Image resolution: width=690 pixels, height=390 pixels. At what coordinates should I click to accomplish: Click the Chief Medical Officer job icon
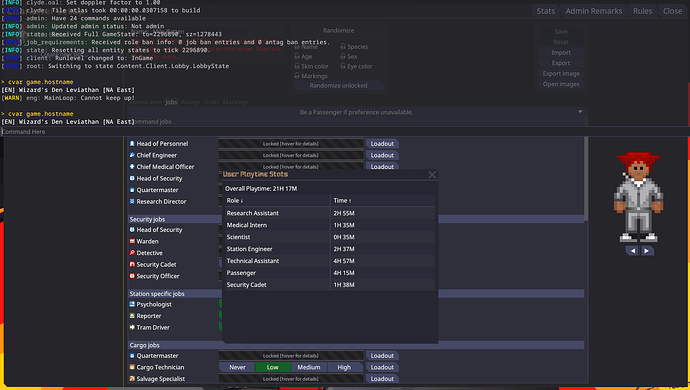click(132, 166)
